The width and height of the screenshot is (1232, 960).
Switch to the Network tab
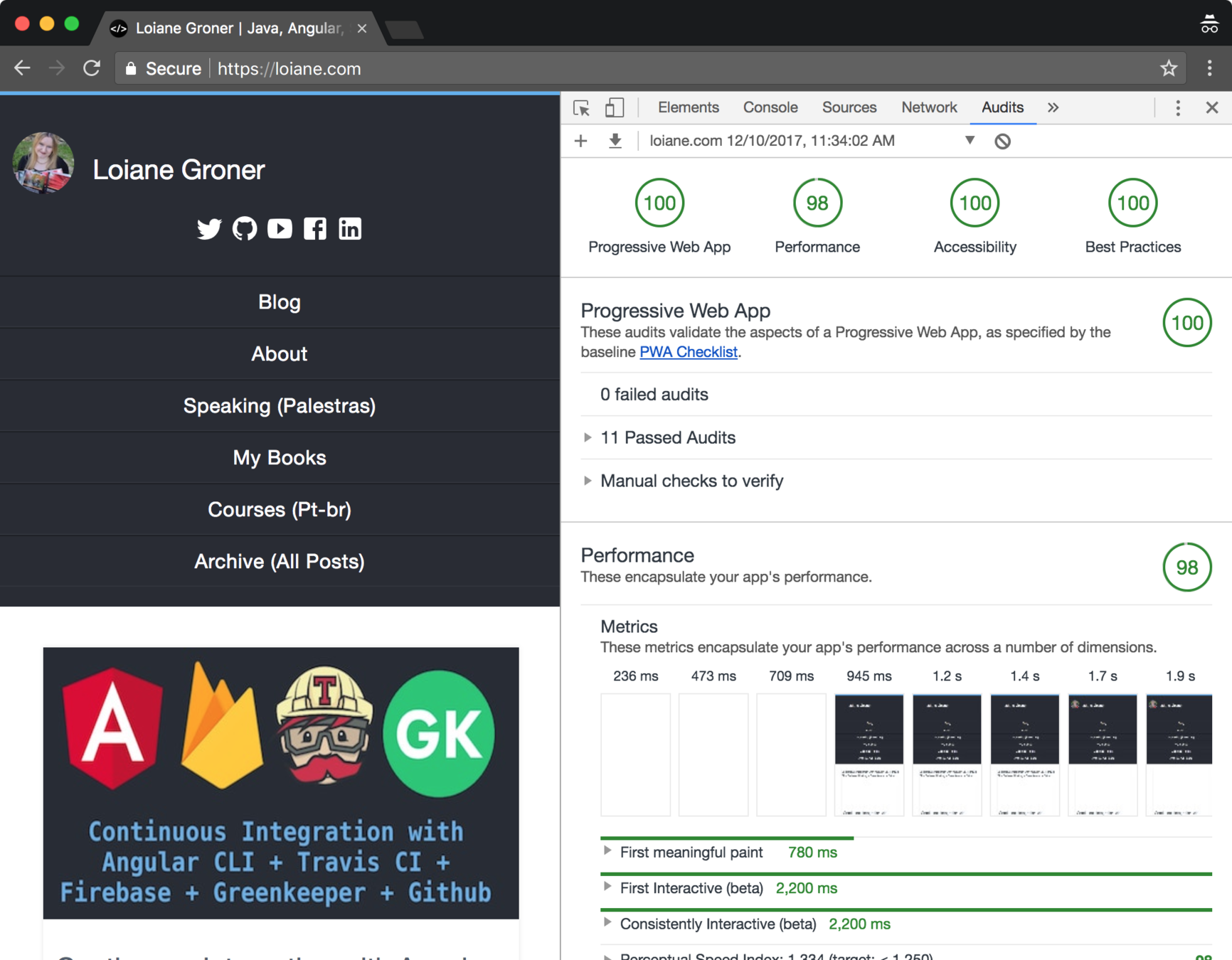pos(929,108)
